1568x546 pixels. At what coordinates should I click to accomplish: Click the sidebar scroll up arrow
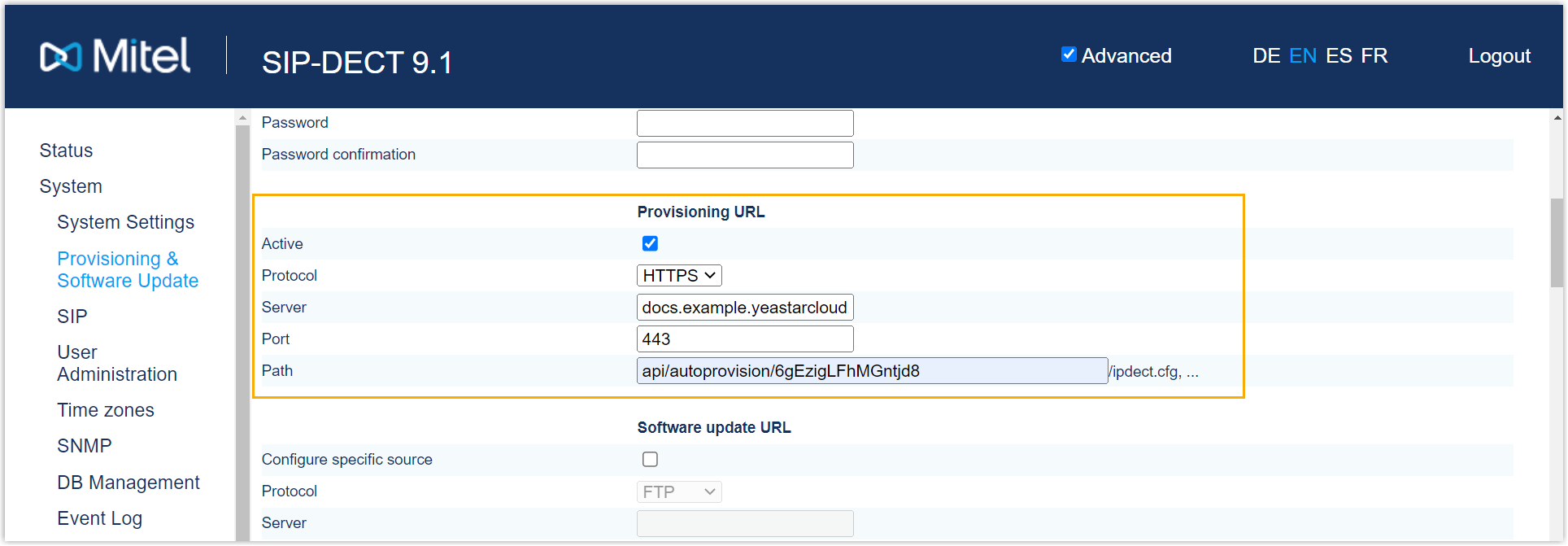click(x=242, y=119)
